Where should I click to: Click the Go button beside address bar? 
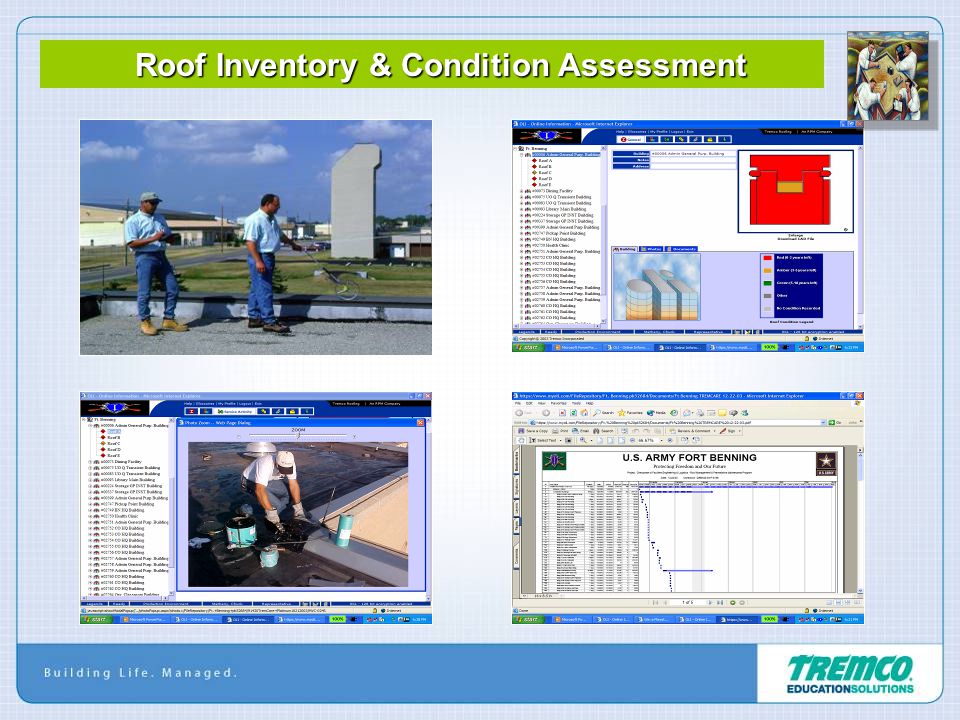click(x=834, y=422)
